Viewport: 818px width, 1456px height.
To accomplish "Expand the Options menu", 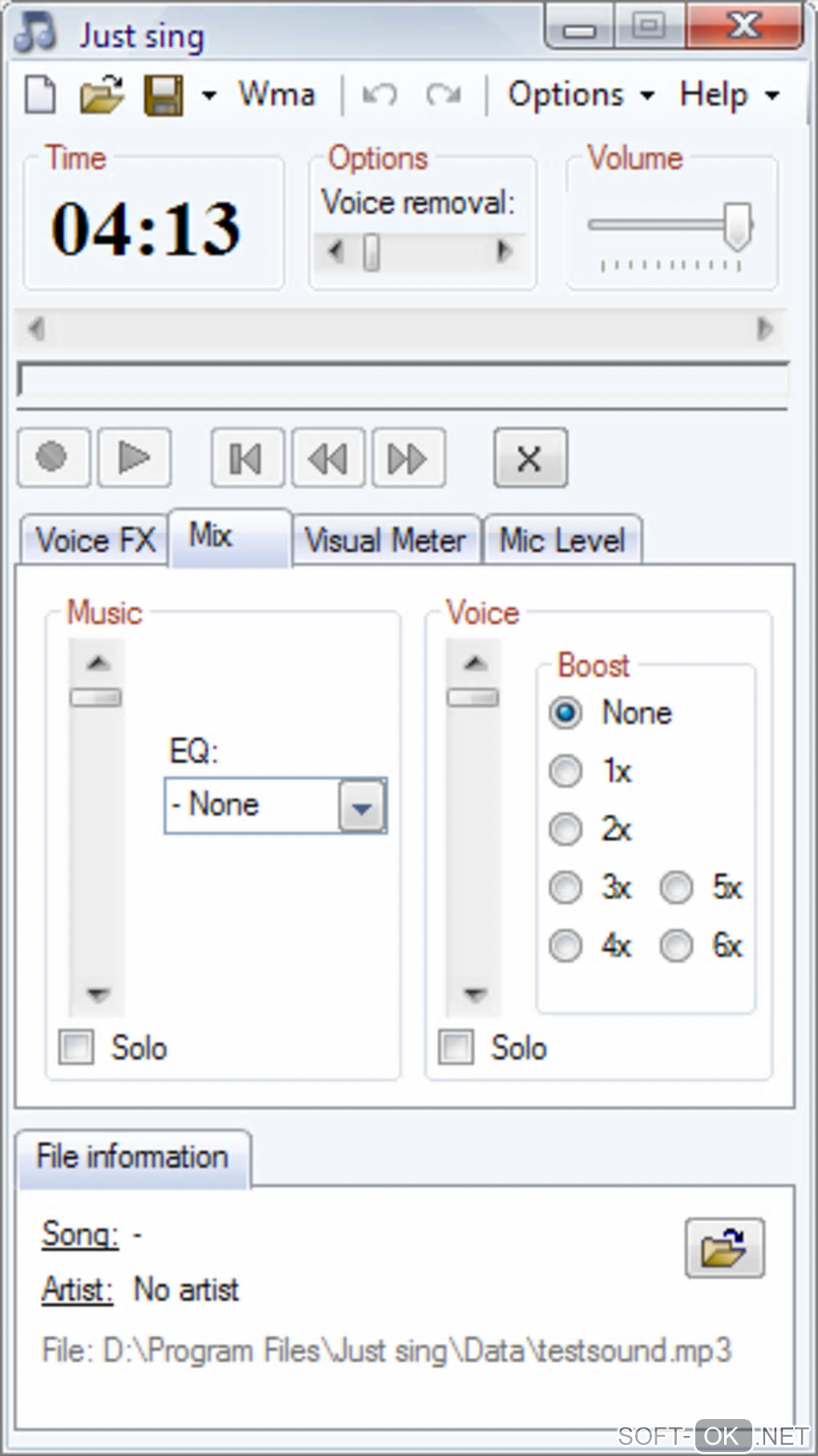I will click(x=580, y=95).
